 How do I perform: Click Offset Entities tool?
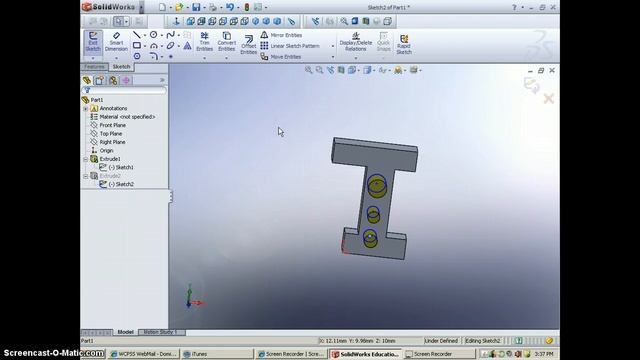(x=248, y=44)
